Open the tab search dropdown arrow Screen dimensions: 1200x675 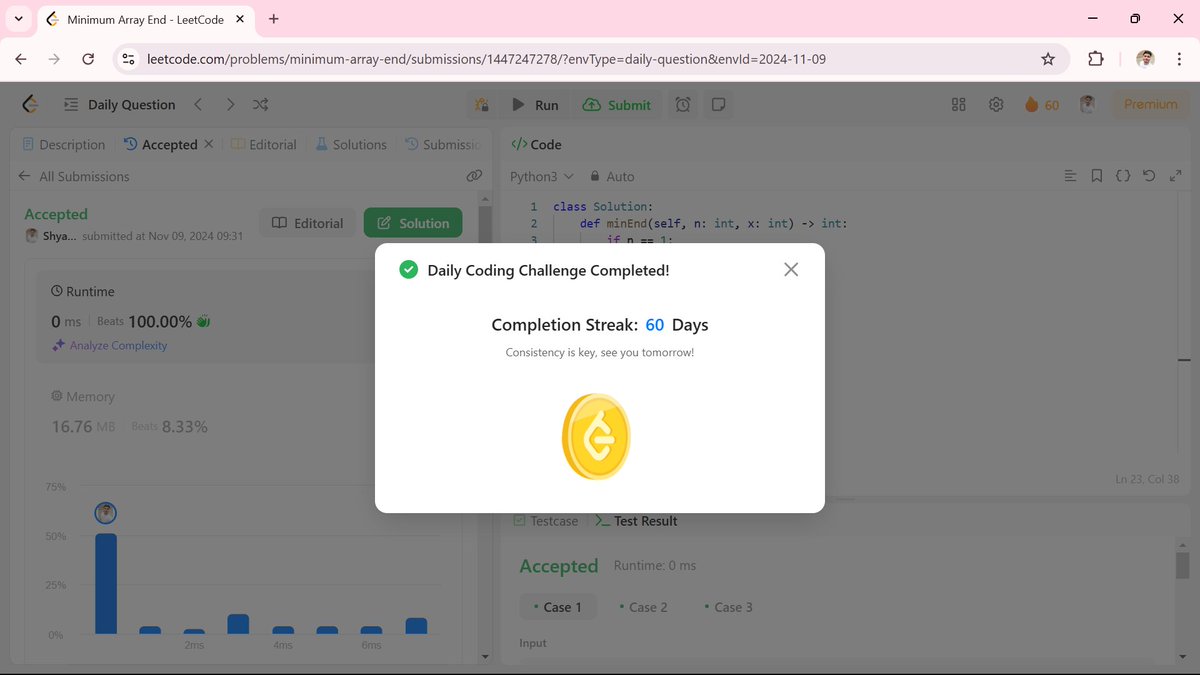(18, 19)
